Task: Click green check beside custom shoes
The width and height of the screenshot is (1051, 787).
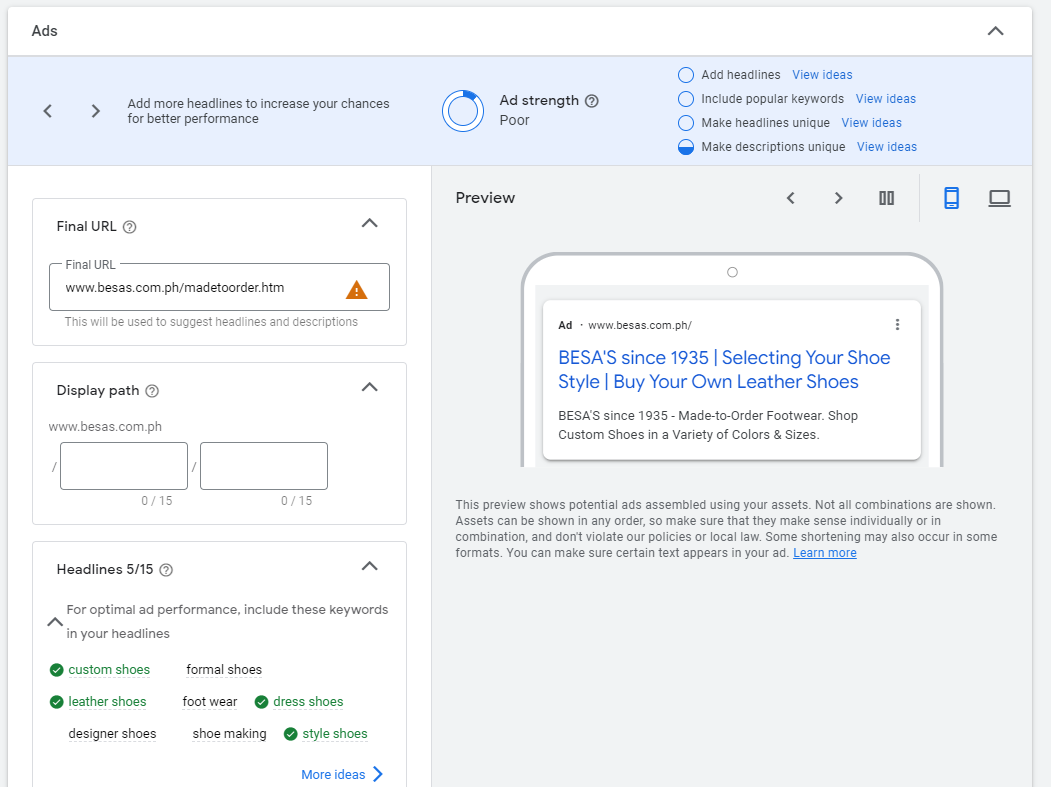Action: click(56, 670)
